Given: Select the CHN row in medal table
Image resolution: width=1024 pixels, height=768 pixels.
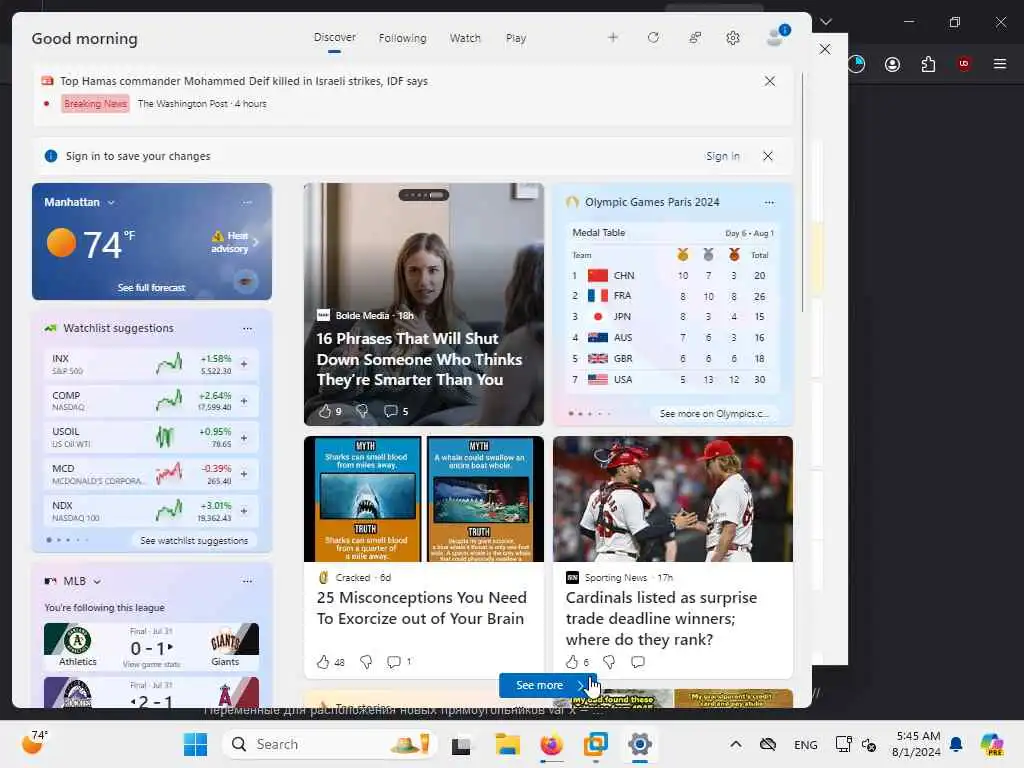Looking at the screenshot, I should (673, 276).
